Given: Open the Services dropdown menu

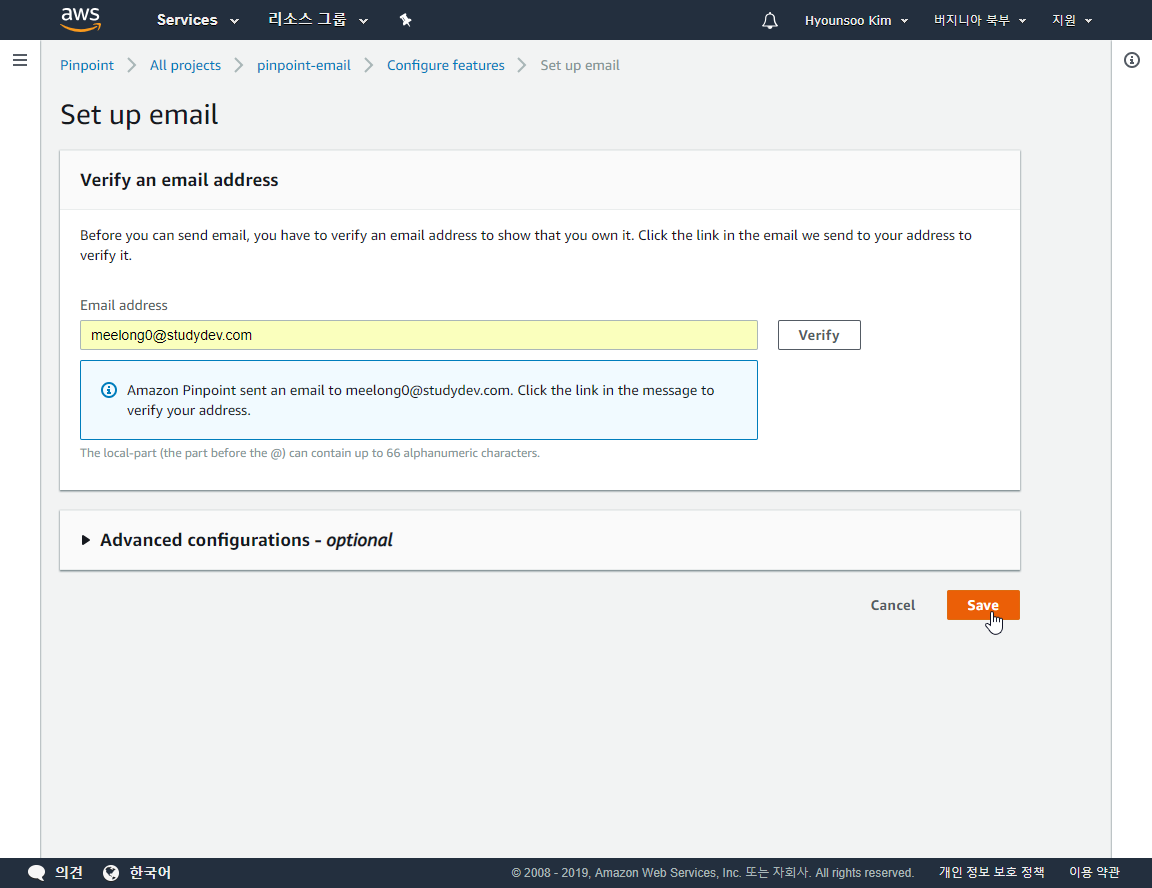Looking at the screenshot, I should pyautogui.click(x=198, y=20).
